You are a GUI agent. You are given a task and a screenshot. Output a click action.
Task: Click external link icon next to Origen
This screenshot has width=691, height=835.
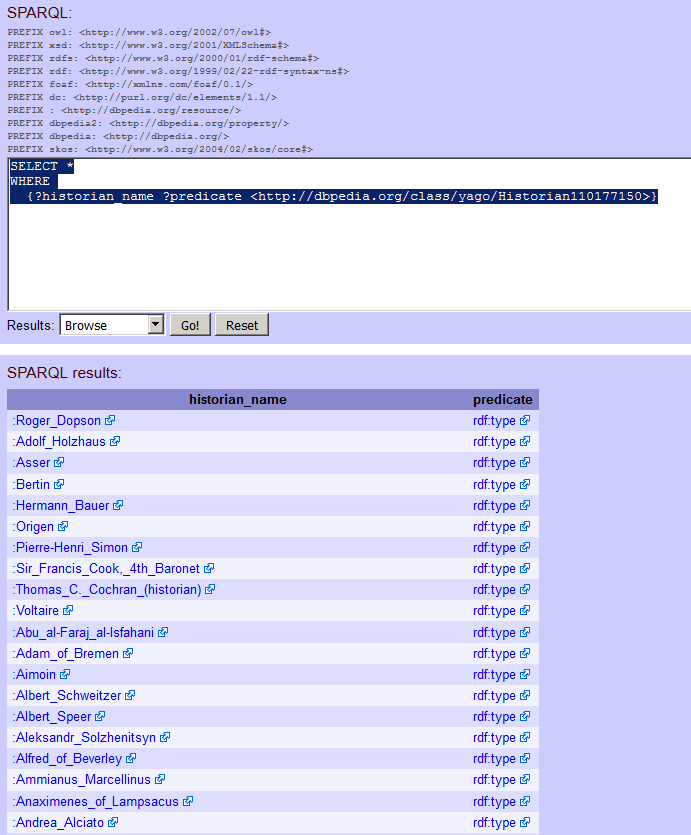click(63, 527)
